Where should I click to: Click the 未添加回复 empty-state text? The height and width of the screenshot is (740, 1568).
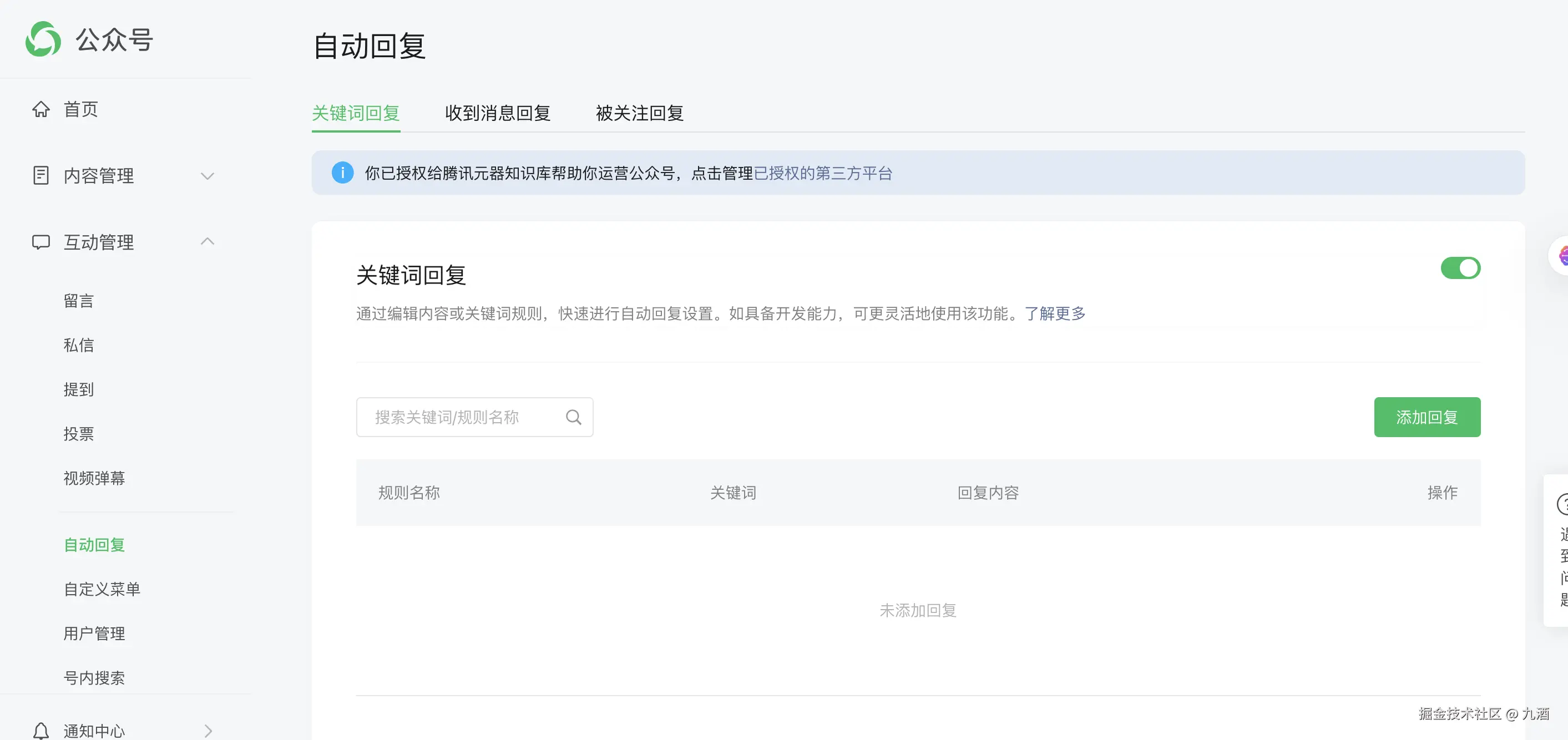pos(918,610)
